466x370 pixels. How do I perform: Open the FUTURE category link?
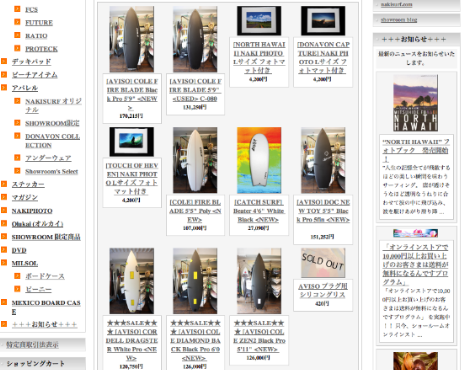pyautogui.click(x=39, y=23)
